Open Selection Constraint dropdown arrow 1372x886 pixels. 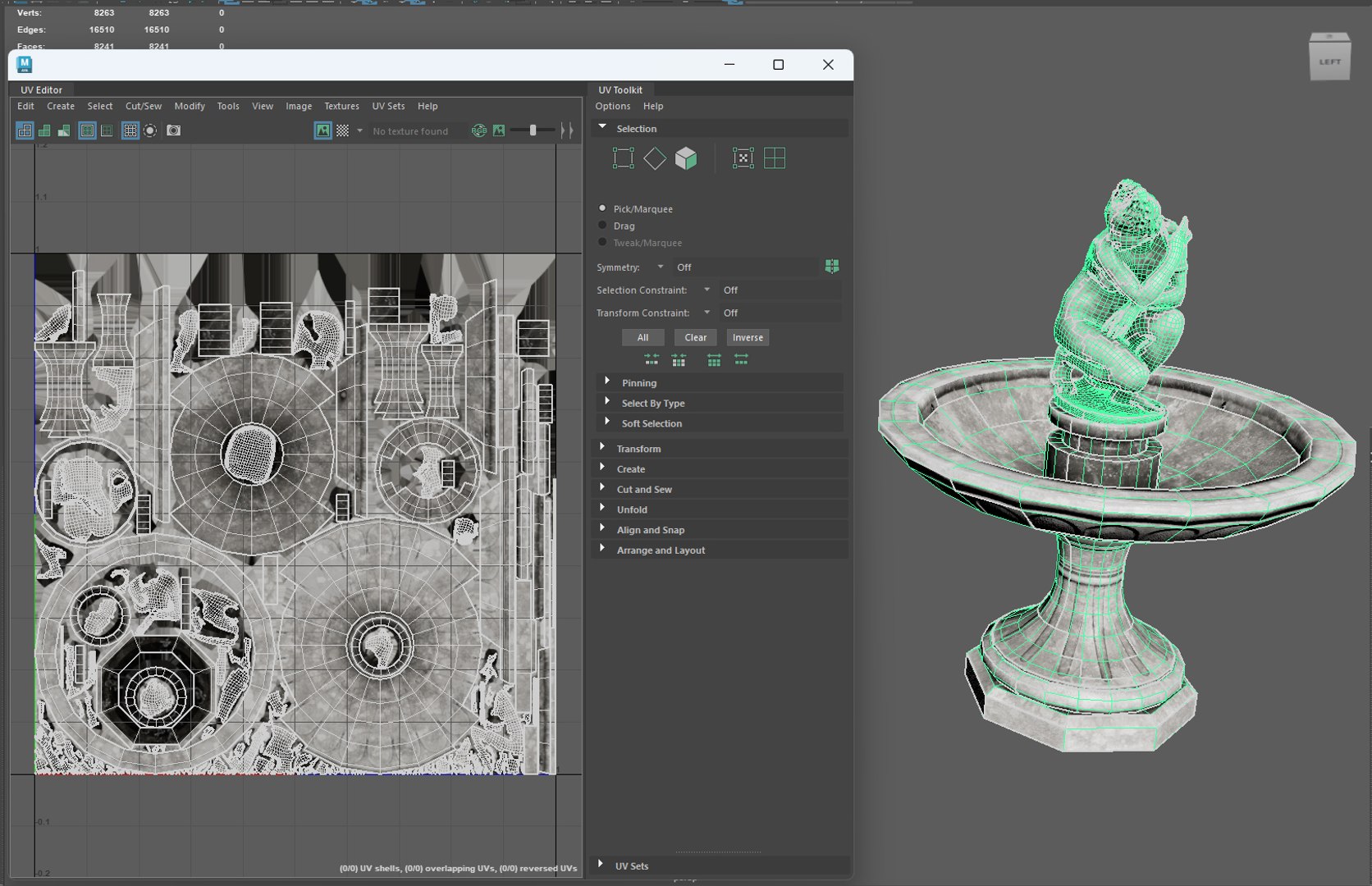[x=707, y=290]
